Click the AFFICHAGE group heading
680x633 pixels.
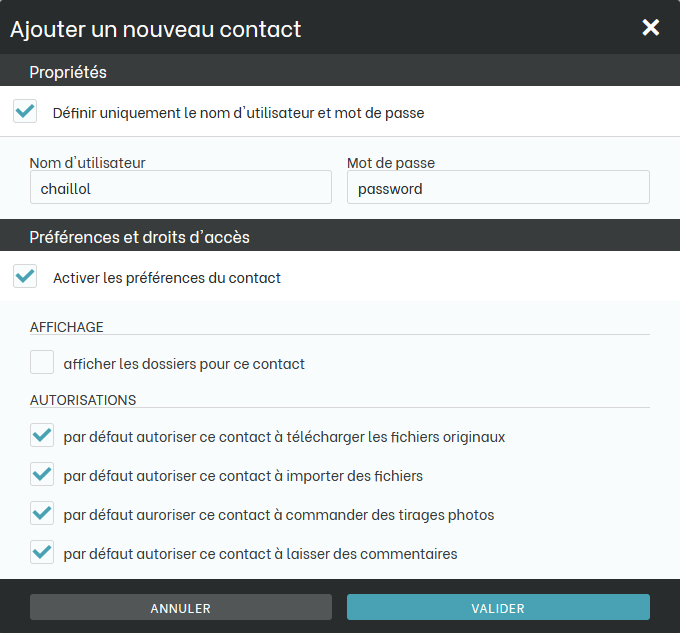pyautogui.click(x=67, y=327)
